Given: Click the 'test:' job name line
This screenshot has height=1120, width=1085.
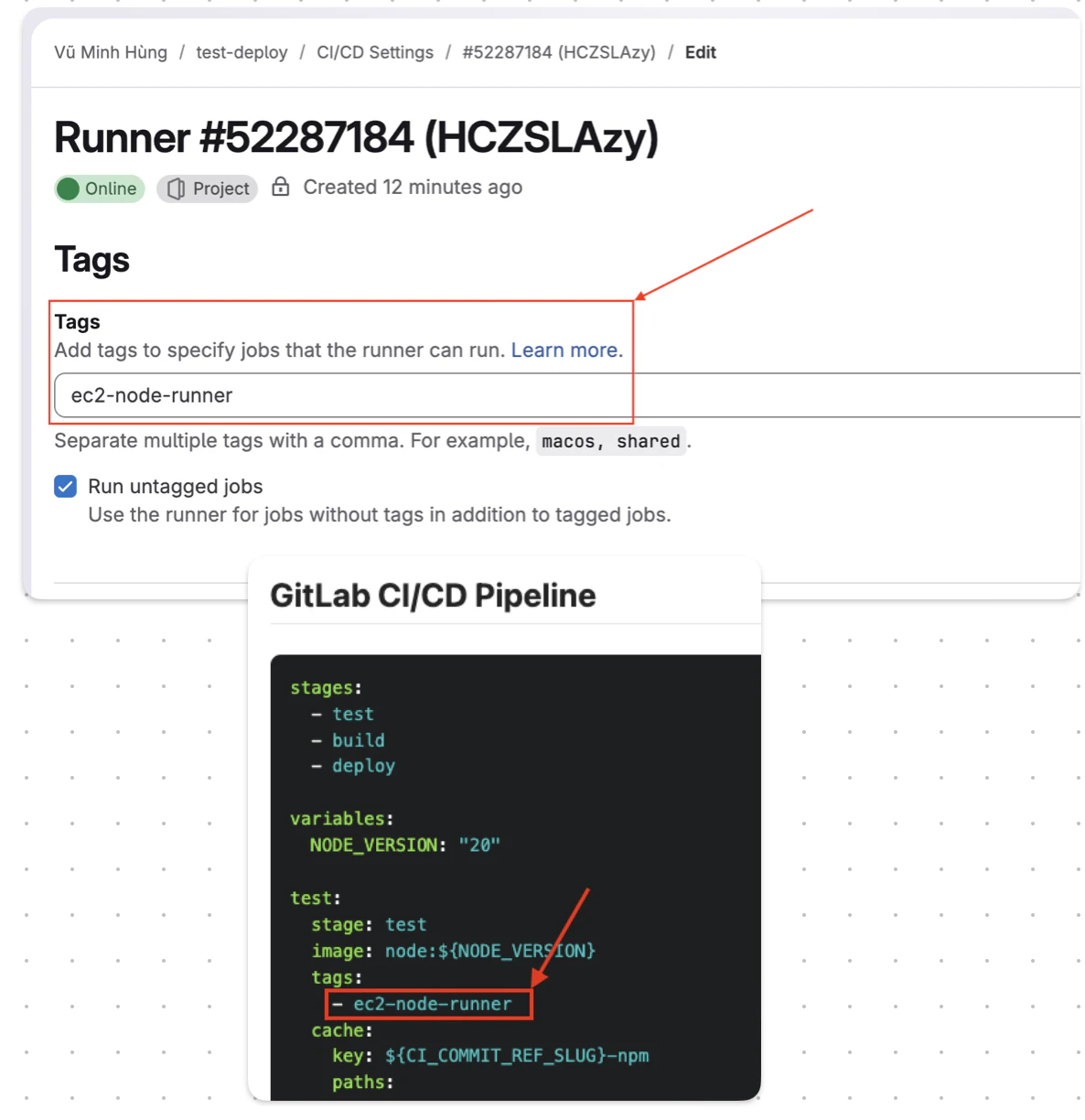Looking at the screenshot, I should 316,899.
